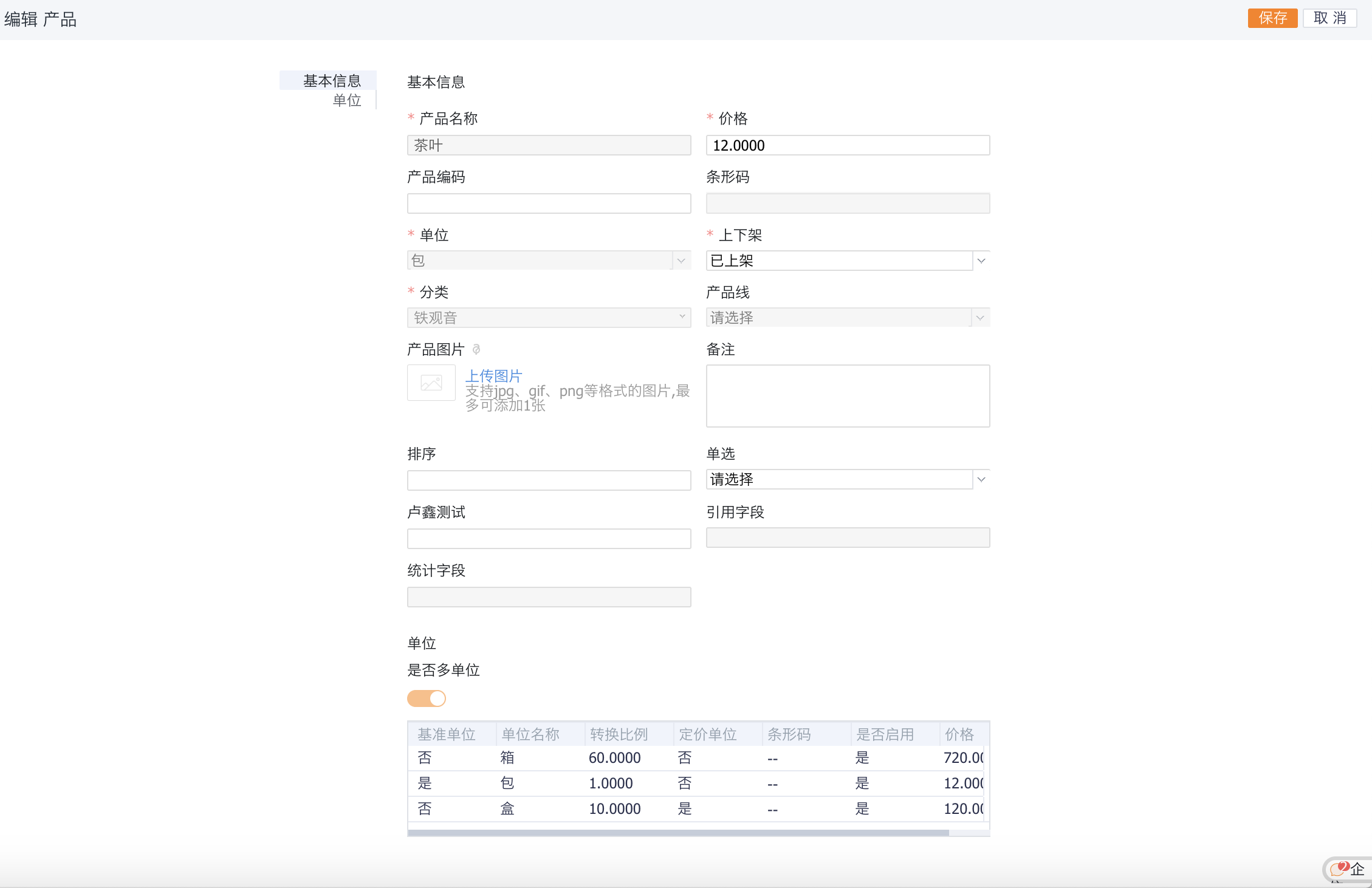Click the 1.0000 conversion ratio cell
Viewport: 1372px width, 888px height.
pos(611,784)
